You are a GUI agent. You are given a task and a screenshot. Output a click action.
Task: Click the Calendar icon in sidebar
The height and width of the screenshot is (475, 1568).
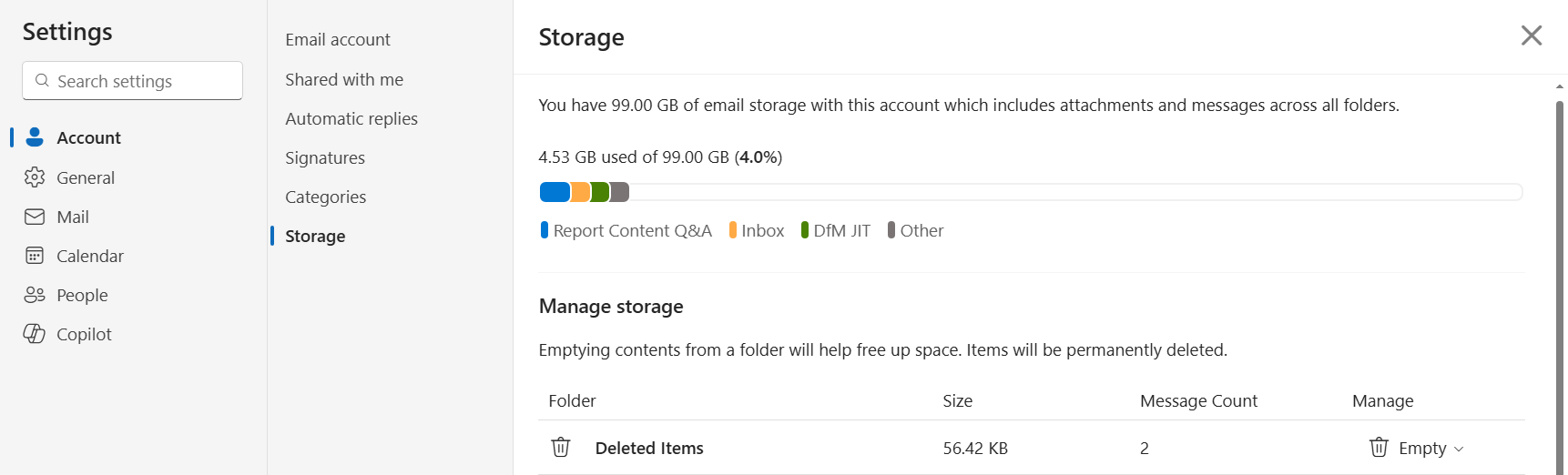point(35,256)
